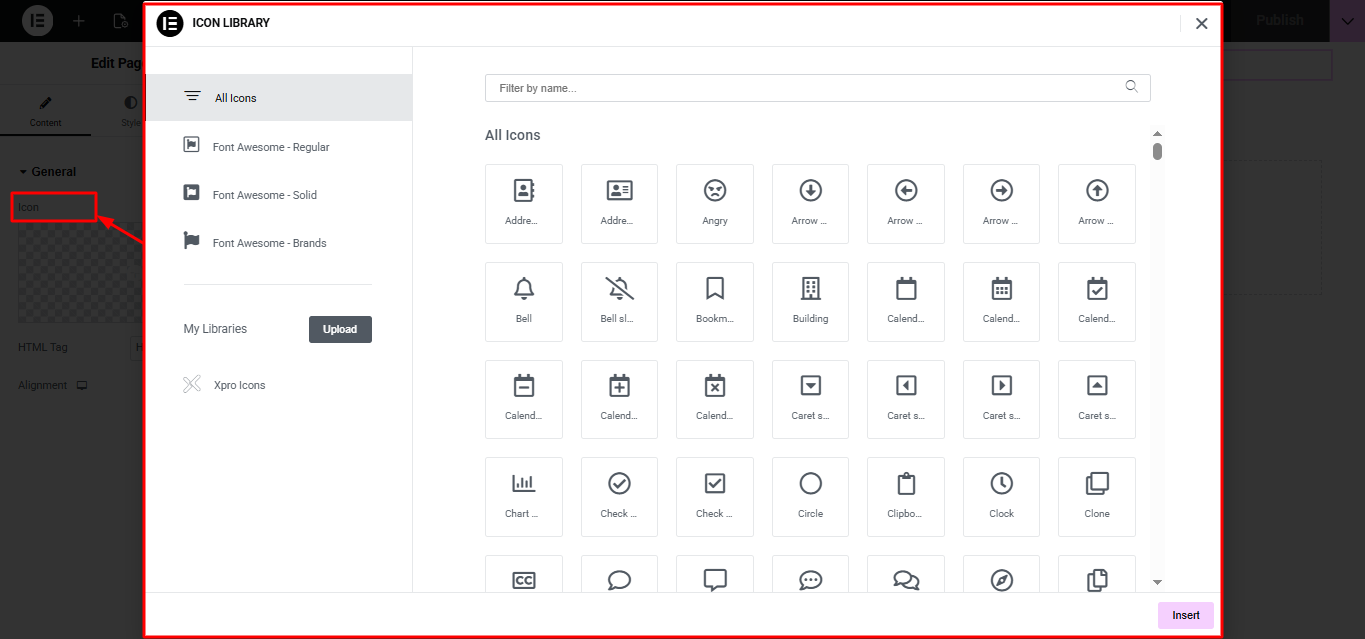Select the Building icon
This screenshot has width=1365, height=639.
tap(810, 301)
